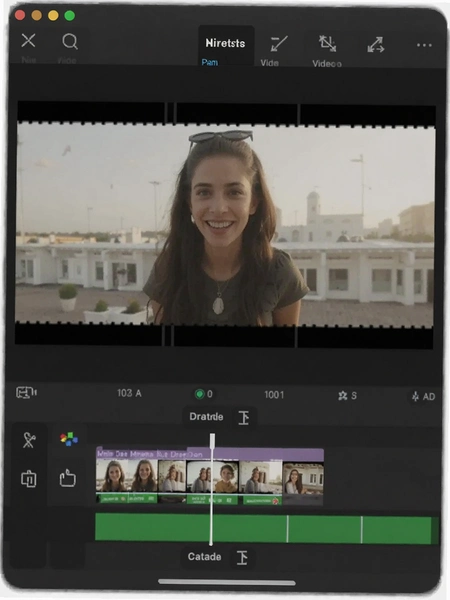Select the Videoo crop tool icon
Screen dimensions: 450x600
[x=328, y=44]
